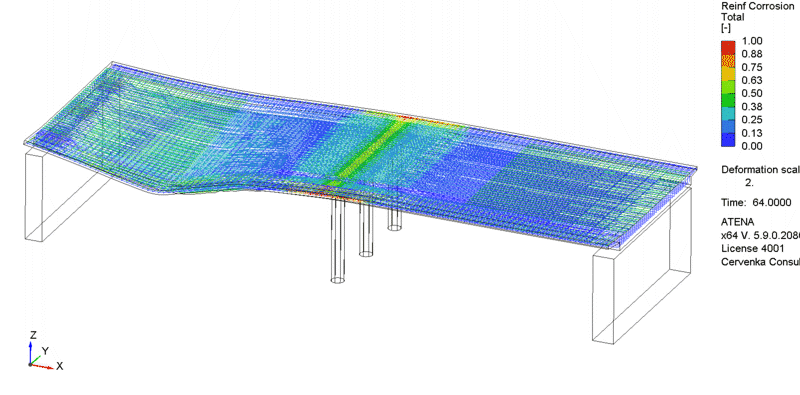Select the longest front pier column

point(337,240)
